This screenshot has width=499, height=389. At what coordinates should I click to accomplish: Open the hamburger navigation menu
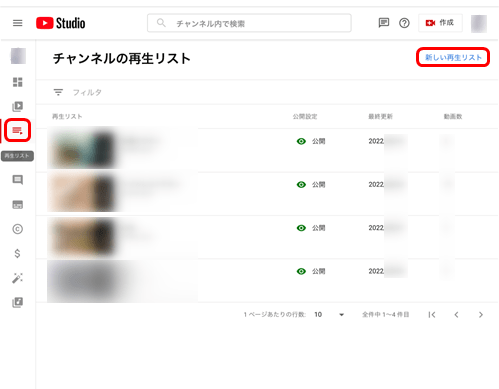[18, 23]
